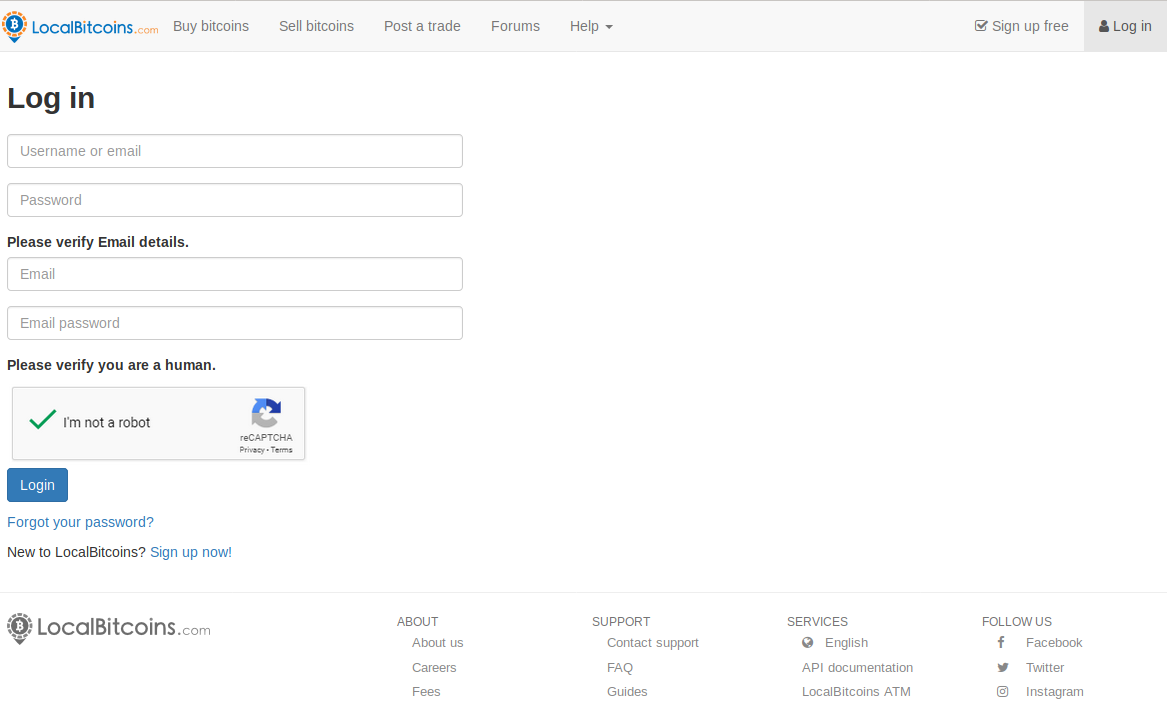Click the Forgot your password link

point(80,522)
